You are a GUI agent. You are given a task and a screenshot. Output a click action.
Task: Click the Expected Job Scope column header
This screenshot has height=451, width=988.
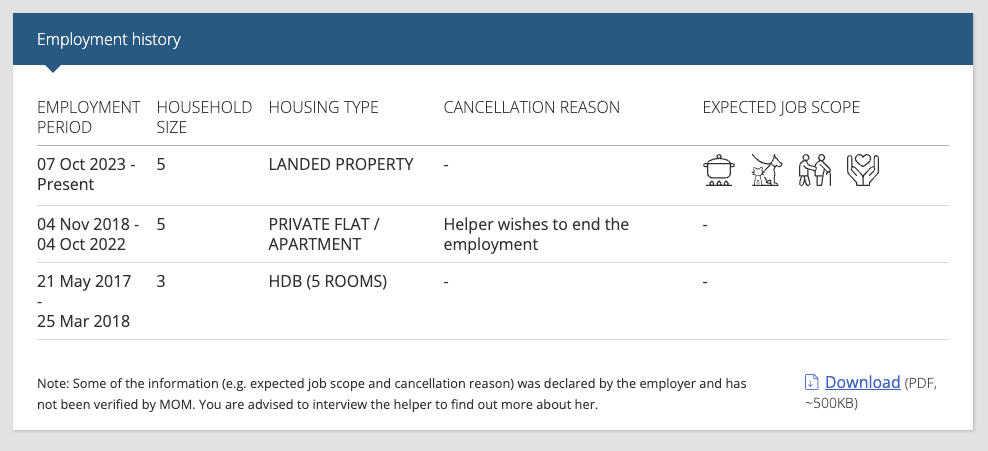[781, 107]
